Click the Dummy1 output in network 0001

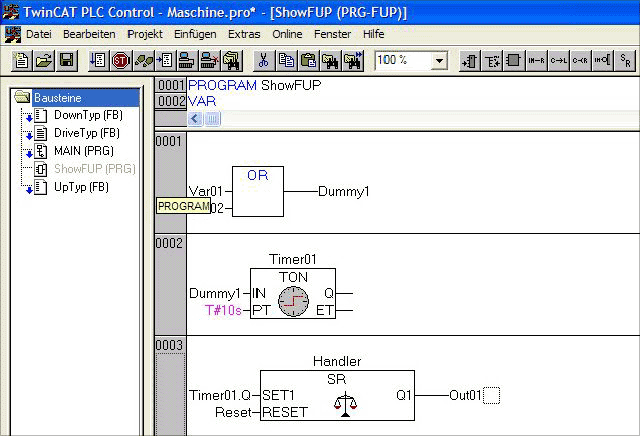(344, 191)
